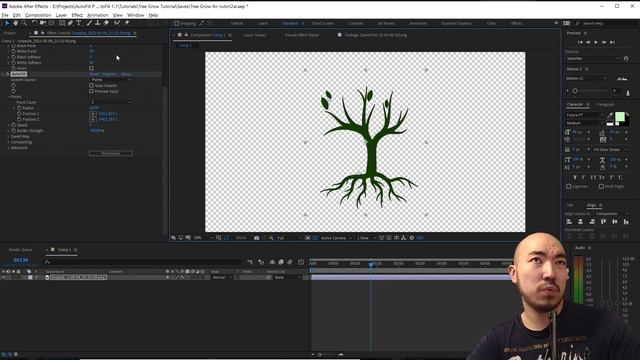Open the File menu

(5, 15)
